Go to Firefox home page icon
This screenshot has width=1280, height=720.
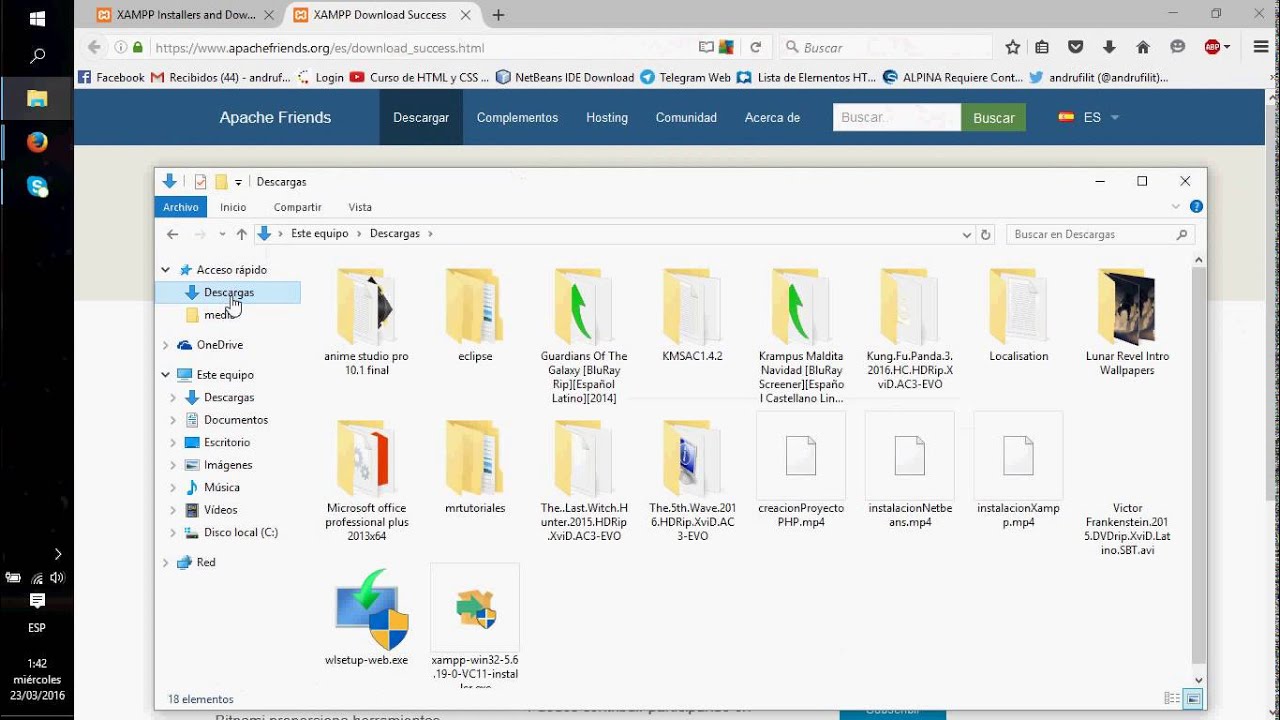click(x=1143, y=47)
